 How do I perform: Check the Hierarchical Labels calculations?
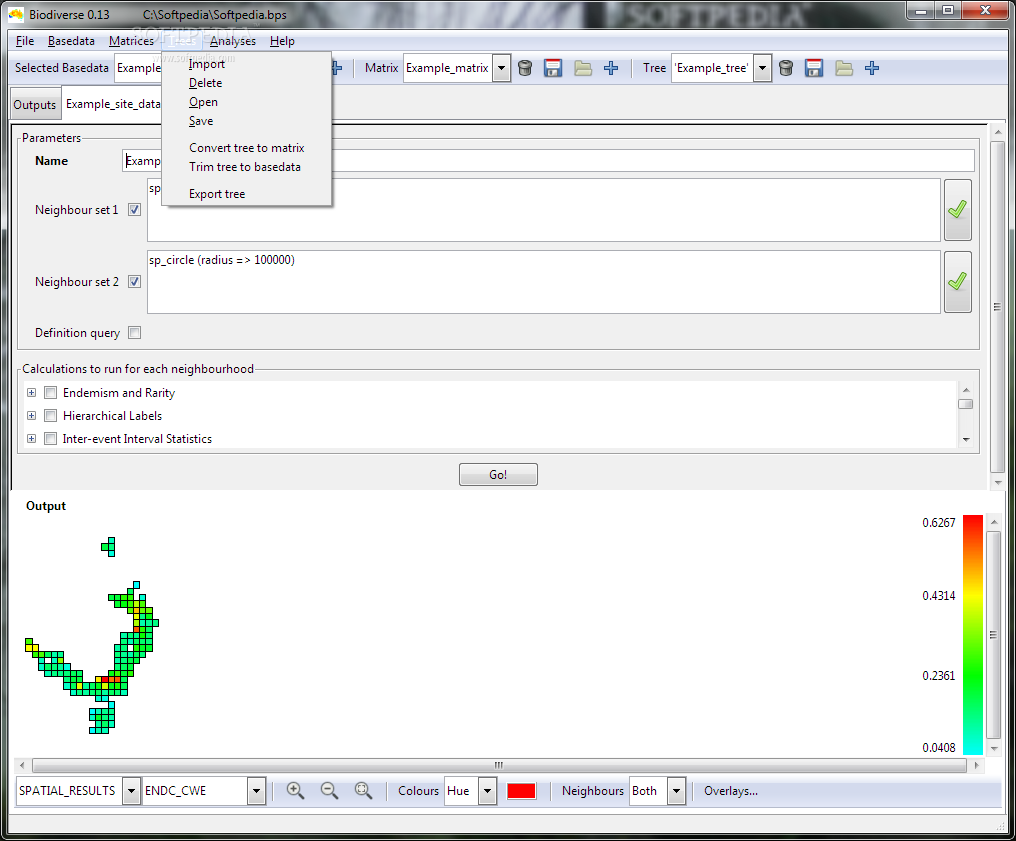pos(51,415)
